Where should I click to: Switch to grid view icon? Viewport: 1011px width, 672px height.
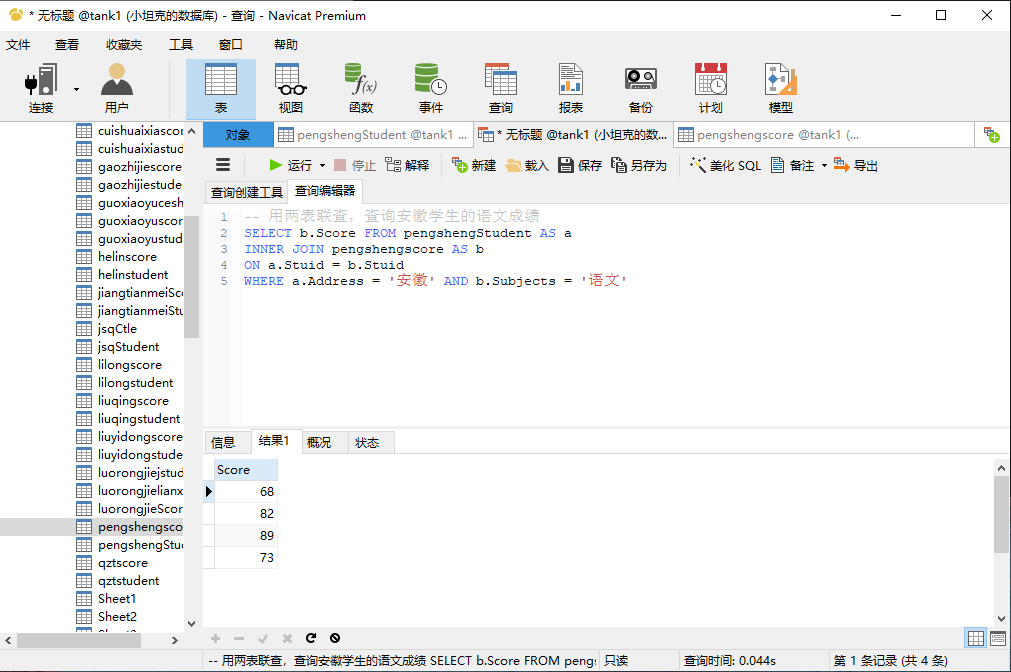click(x=976, y=638)
